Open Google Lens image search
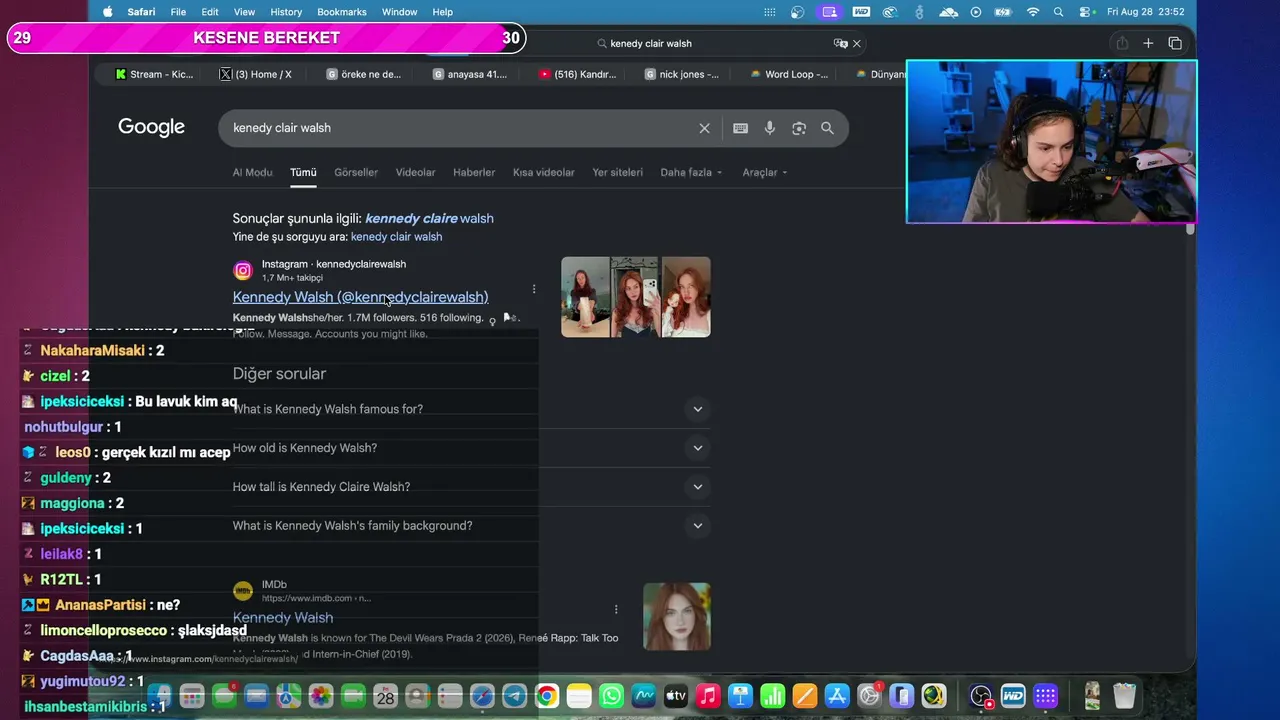The image size is (1280, 720). (x=798, y=128)
